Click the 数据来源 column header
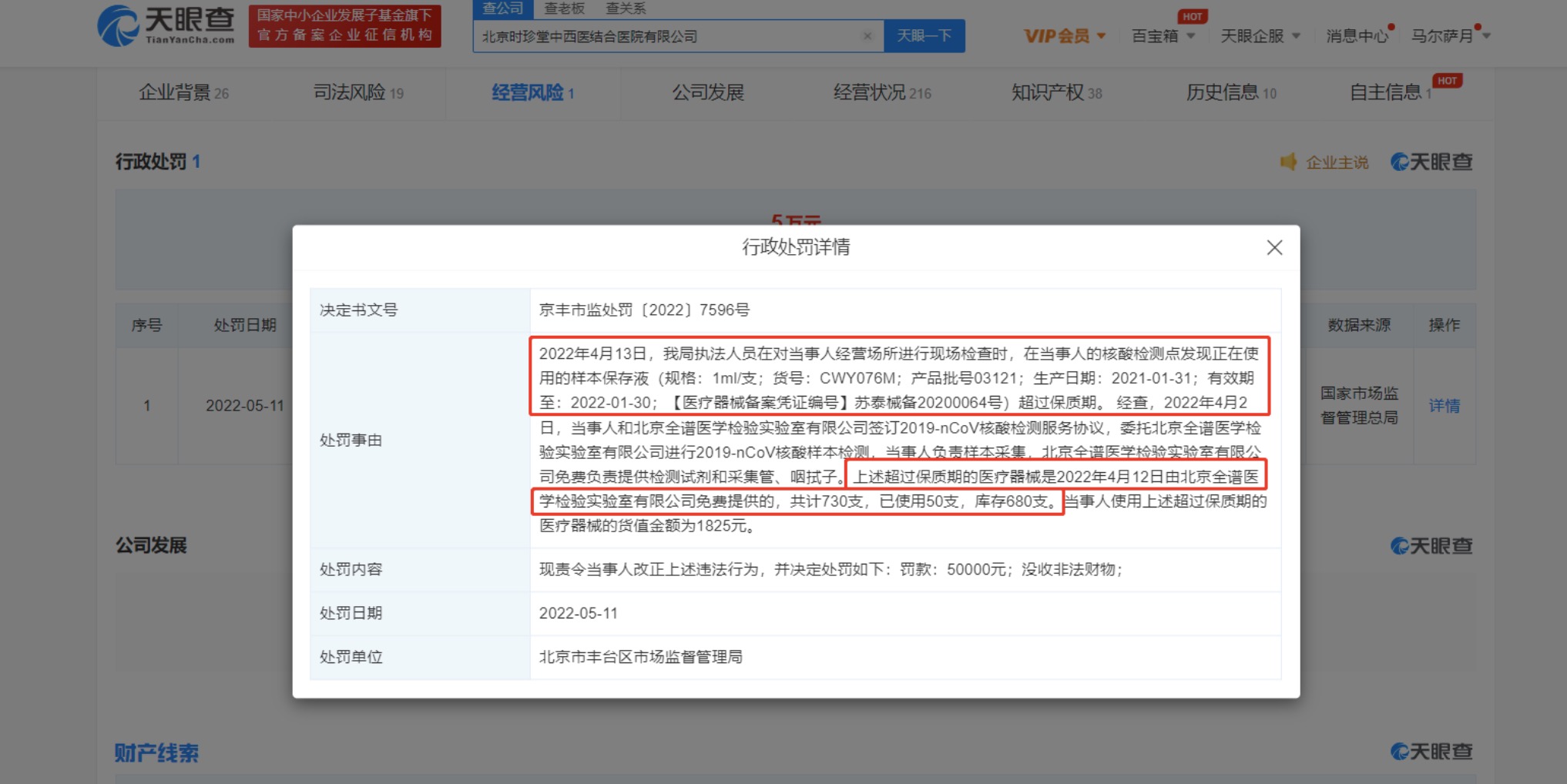The width and height of the screenshot is (1567, 784). point(1359,325)
